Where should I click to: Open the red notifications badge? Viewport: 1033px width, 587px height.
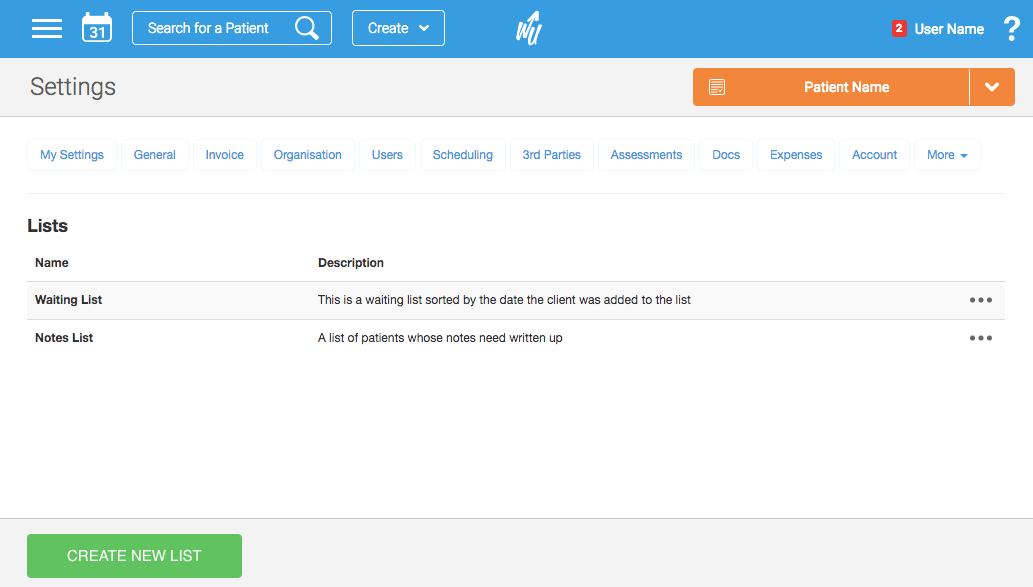(x=899, y=29)
